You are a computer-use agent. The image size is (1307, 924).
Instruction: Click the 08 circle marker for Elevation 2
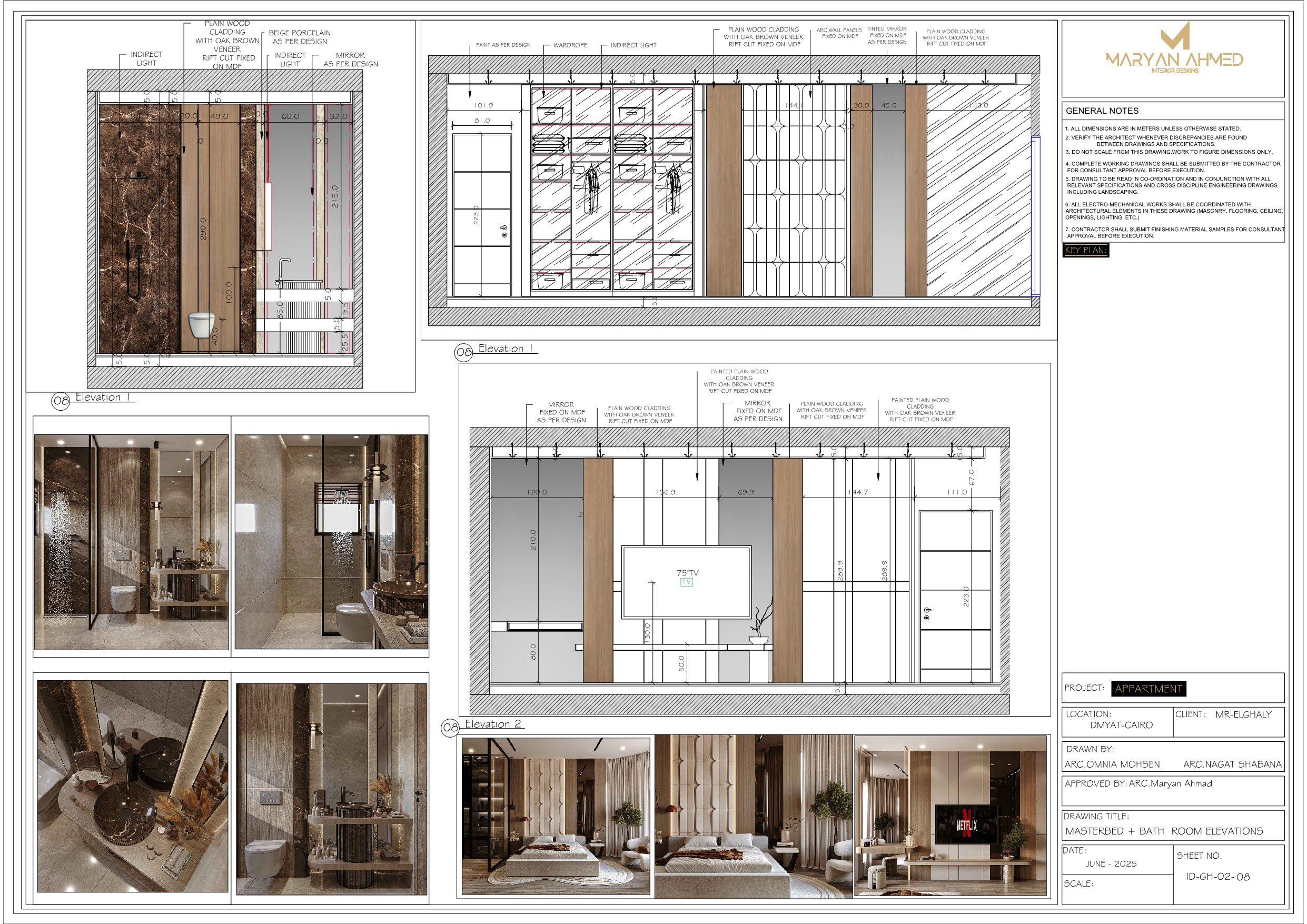click(450, 727)
